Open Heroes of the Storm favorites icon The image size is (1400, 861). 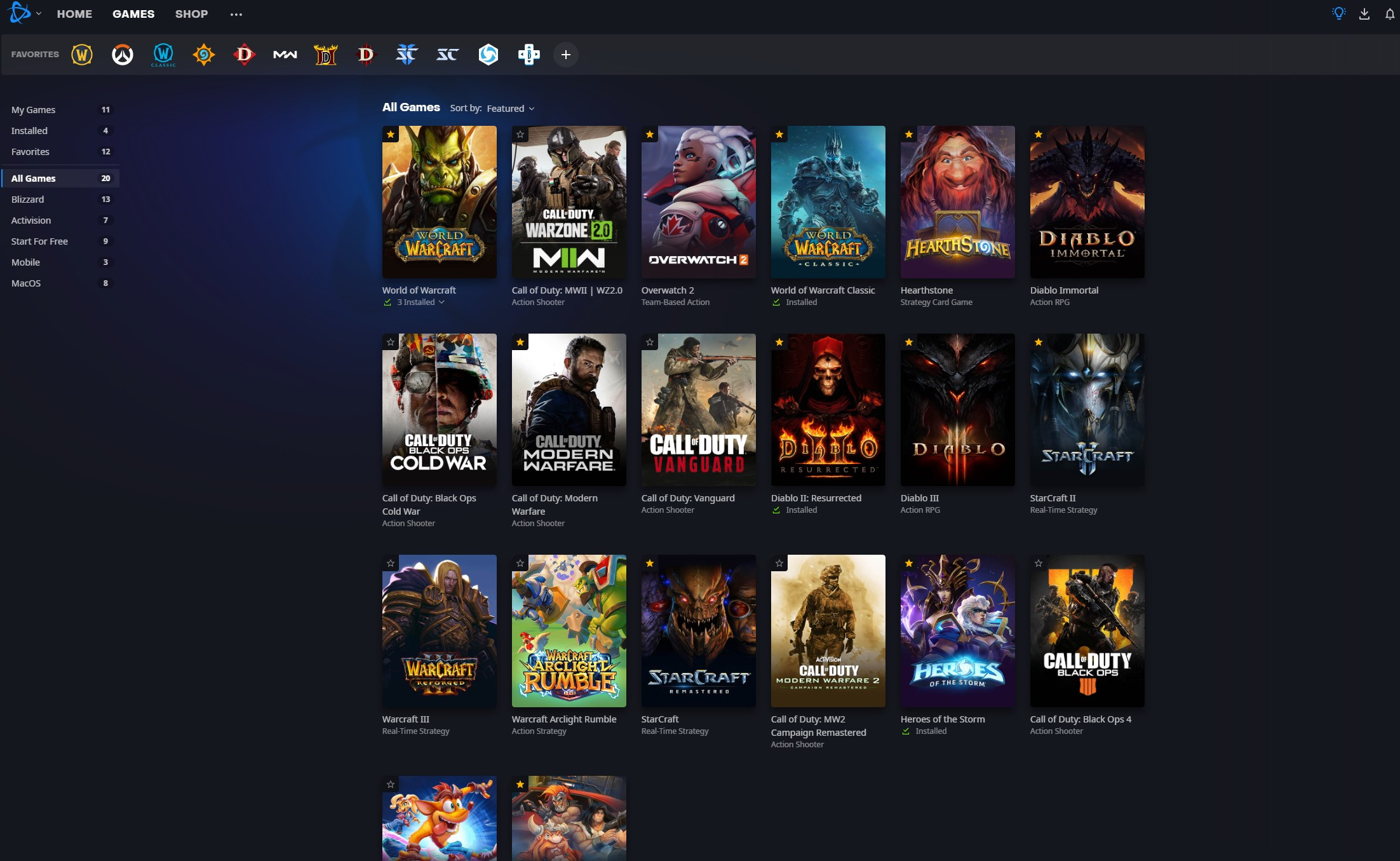pyautogui.click(x=488, y=55)
